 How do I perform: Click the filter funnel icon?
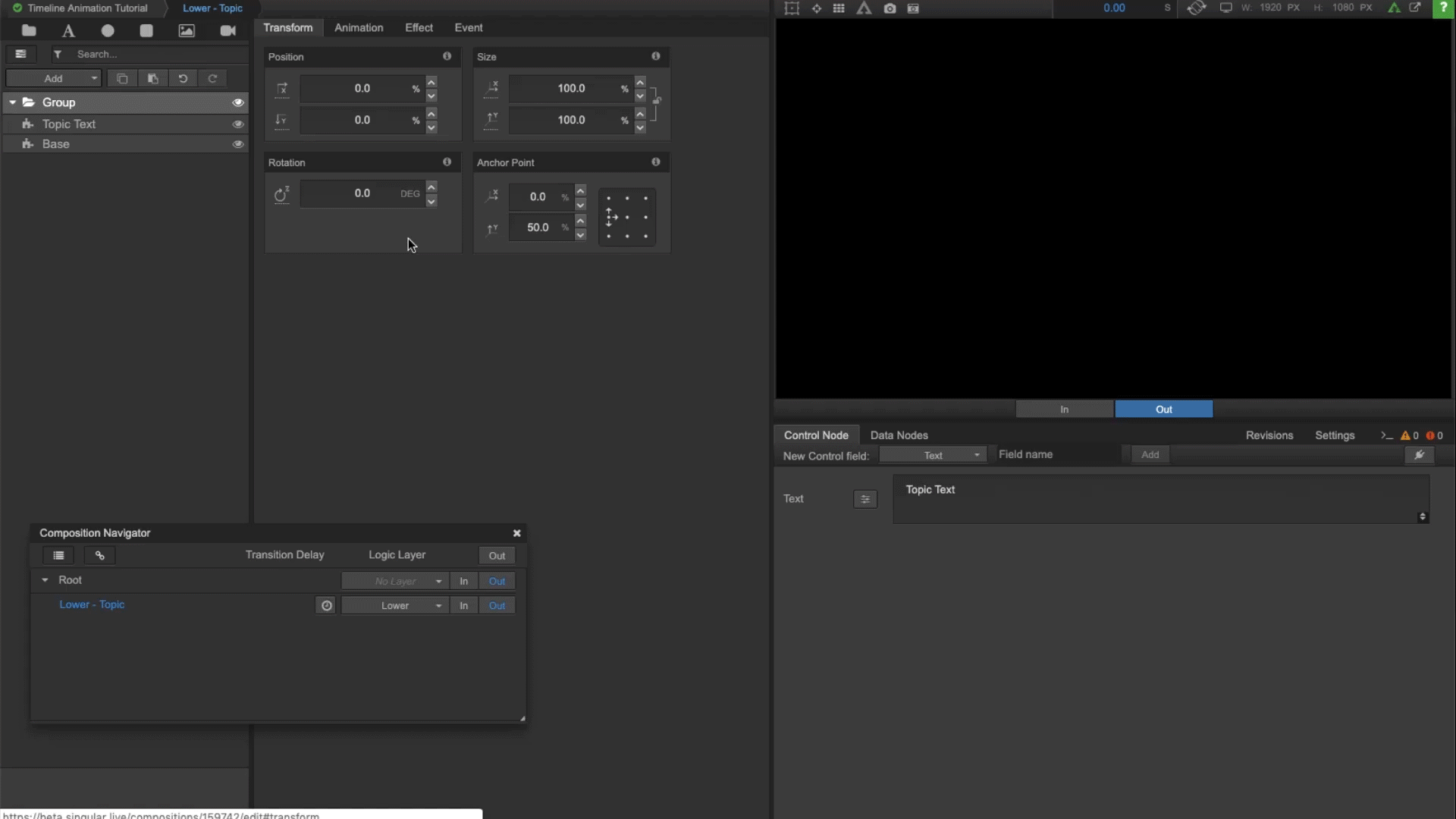58,54
